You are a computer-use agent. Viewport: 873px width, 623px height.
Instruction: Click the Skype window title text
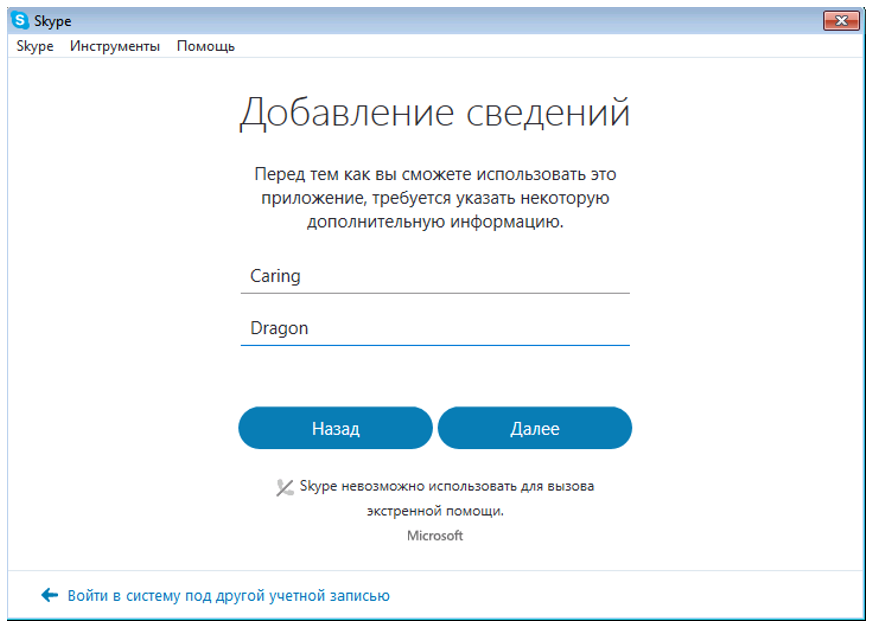[53, 21]
